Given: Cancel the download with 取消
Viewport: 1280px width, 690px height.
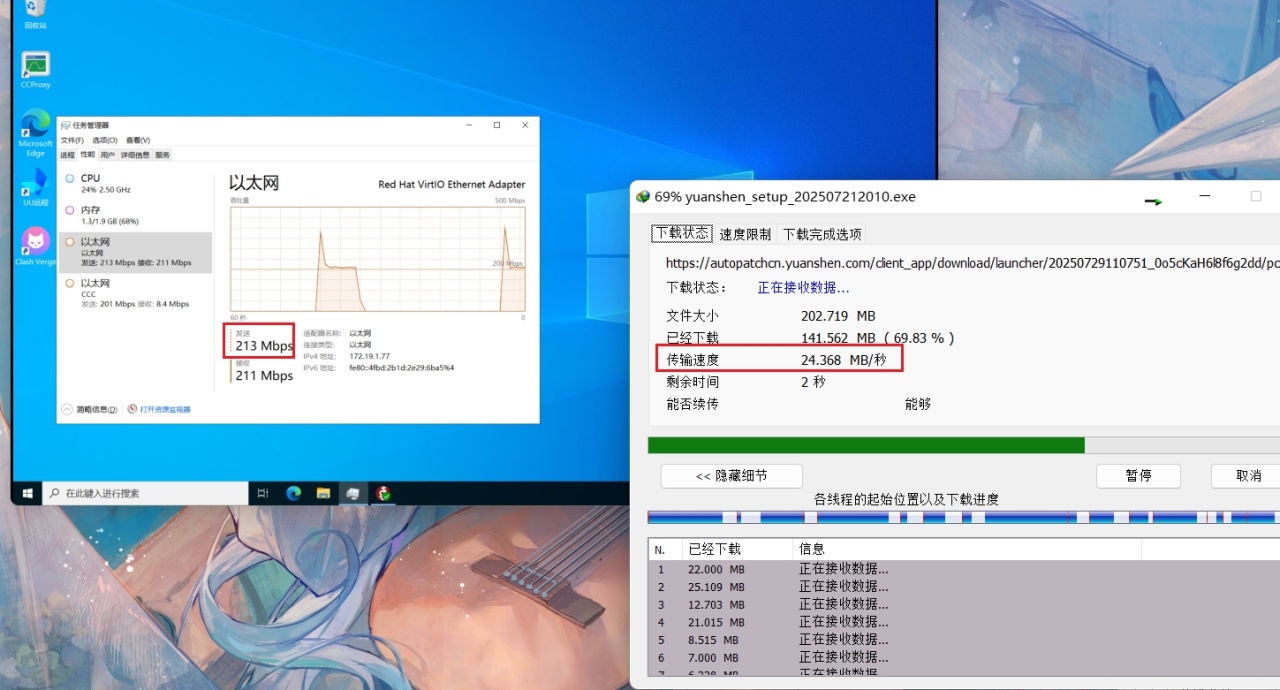Looking at the screenshot, I should pos(1247,476).
